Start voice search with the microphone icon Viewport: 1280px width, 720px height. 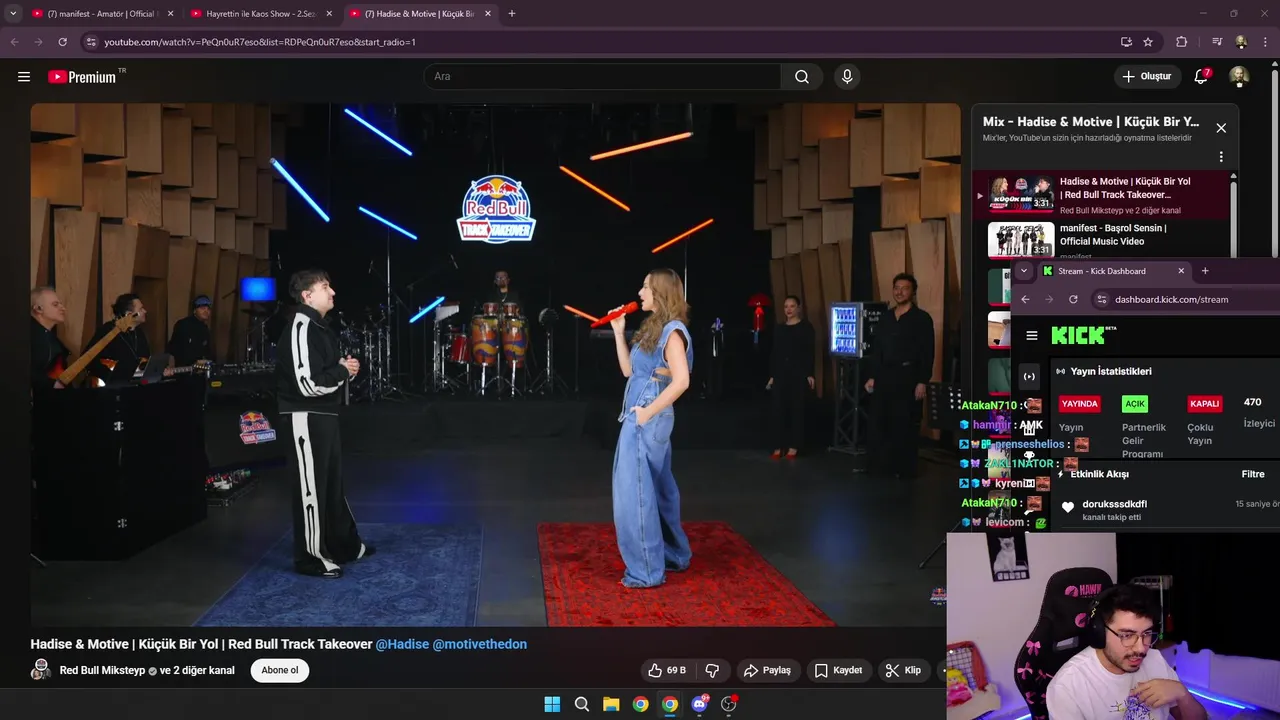(847, 76)
